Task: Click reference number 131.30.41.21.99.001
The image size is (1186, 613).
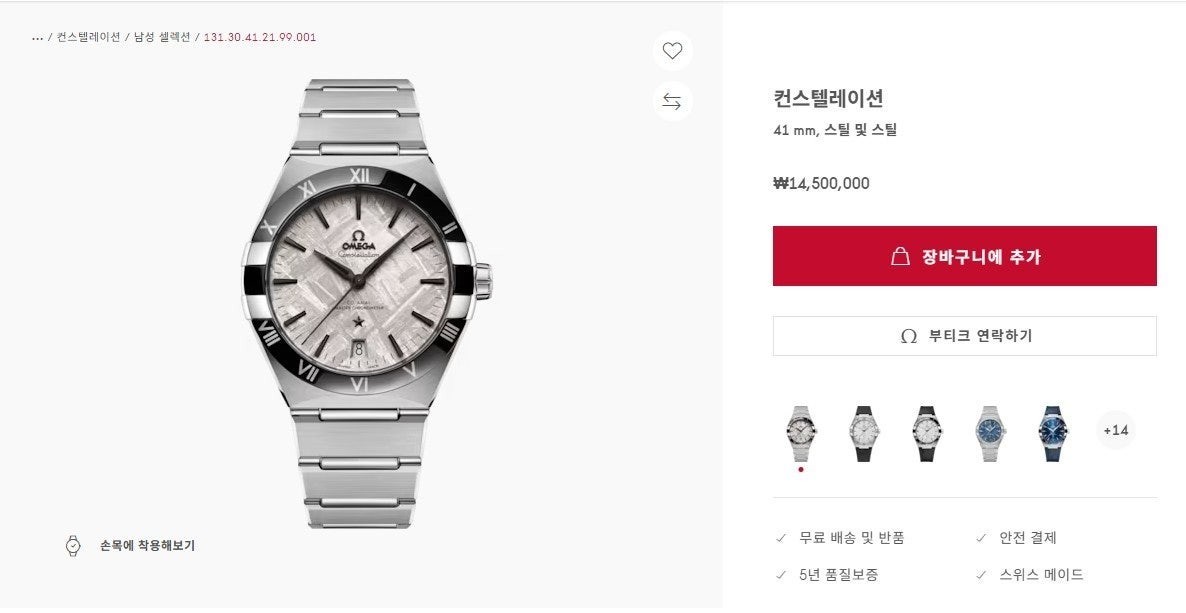Action: coord(260,38)
